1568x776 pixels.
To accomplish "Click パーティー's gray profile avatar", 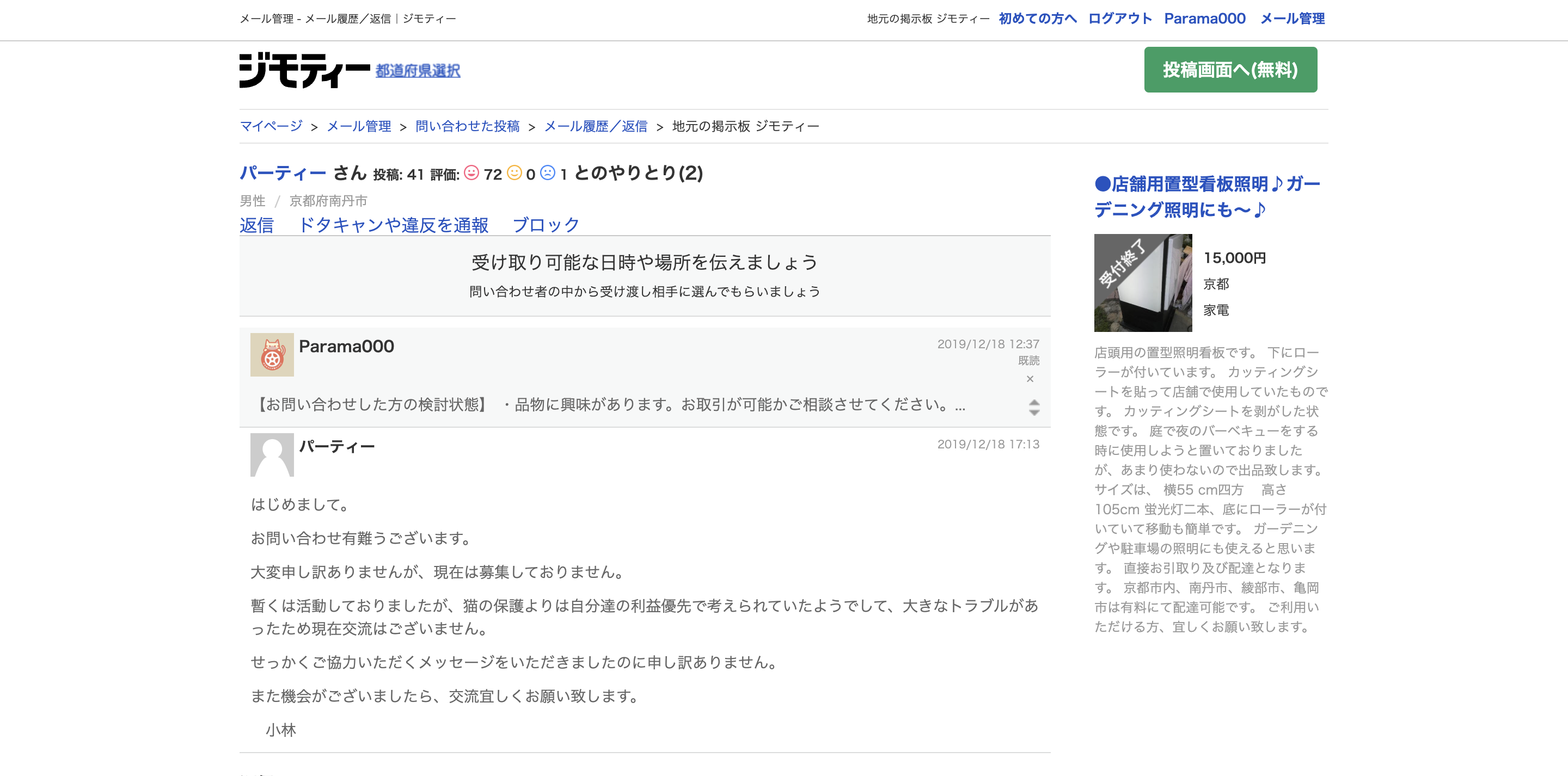I will 272,454.
